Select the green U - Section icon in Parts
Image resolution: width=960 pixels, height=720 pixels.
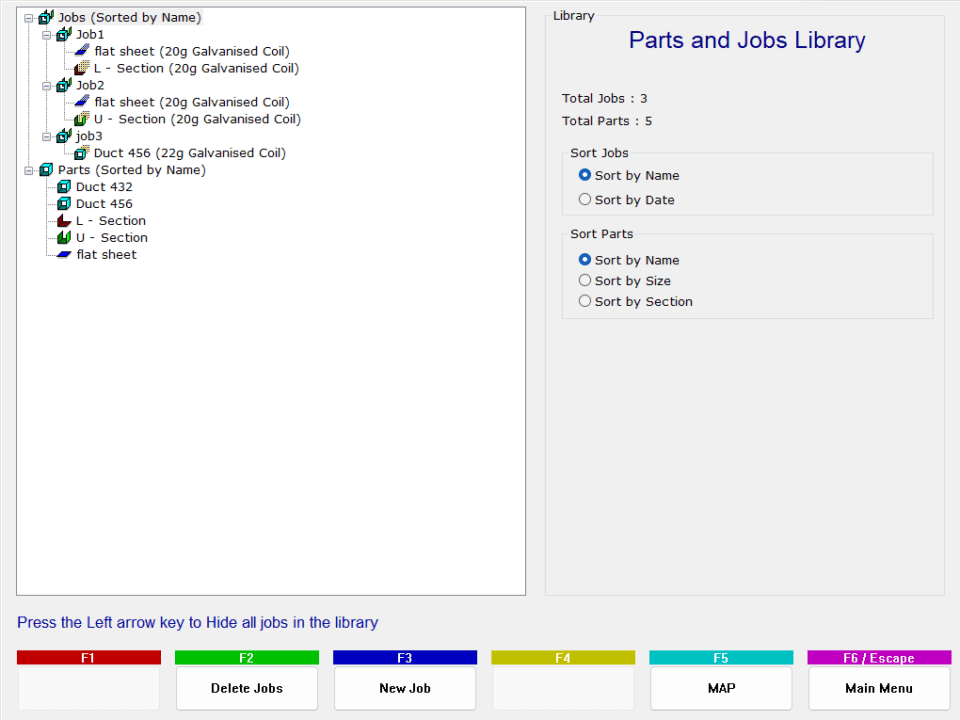point(66,238)
